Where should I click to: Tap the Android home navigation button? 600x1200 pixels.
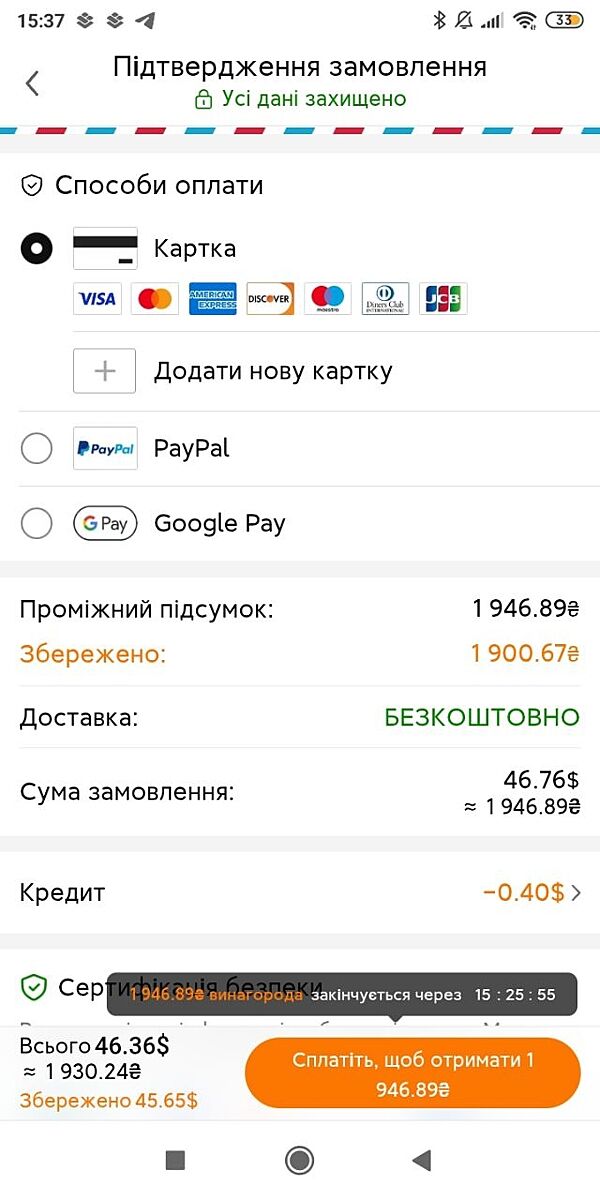pos(299,1160)
